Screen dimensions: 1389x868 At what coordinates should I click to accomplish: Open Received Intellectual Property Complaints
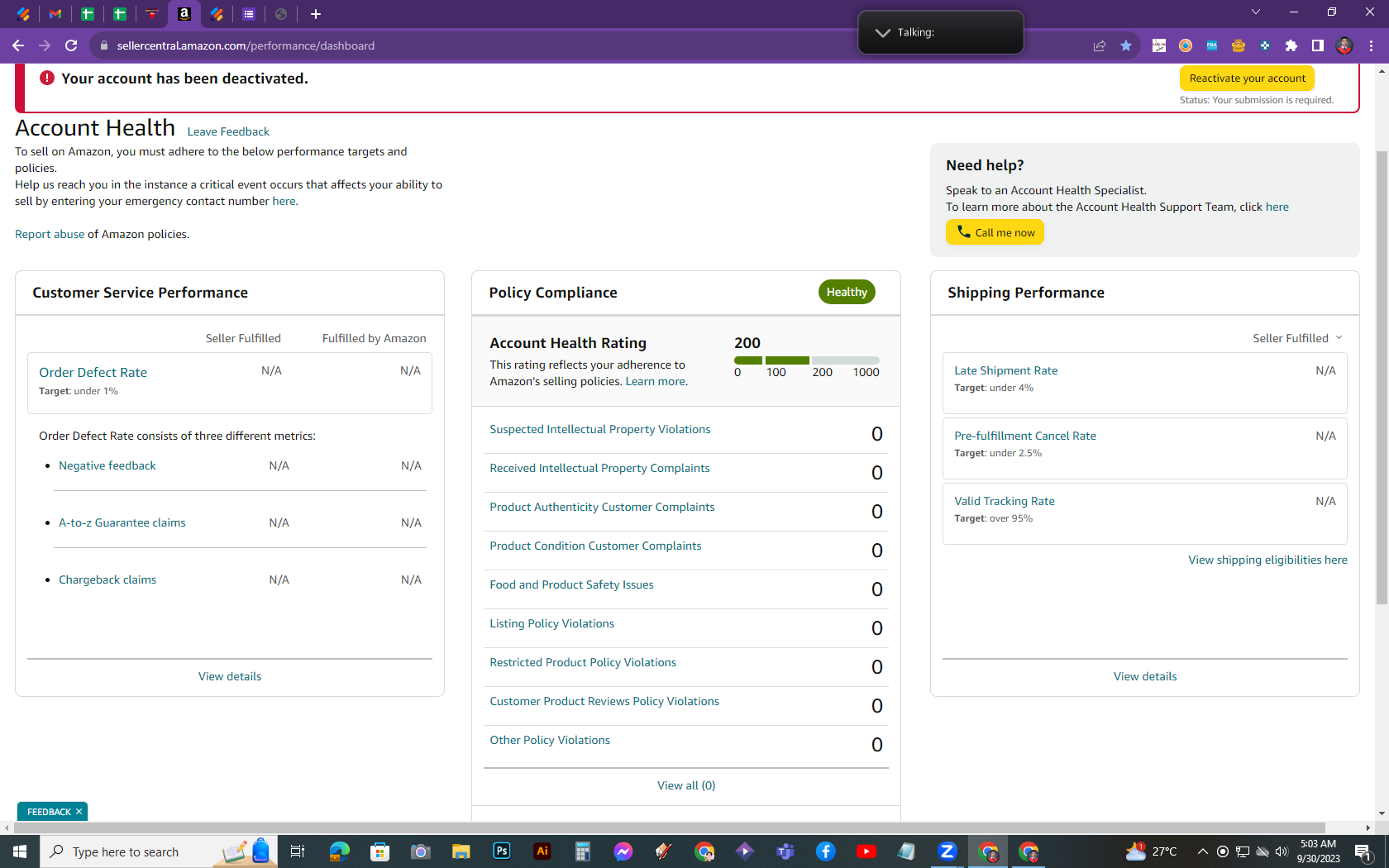(x=599, y=468)
